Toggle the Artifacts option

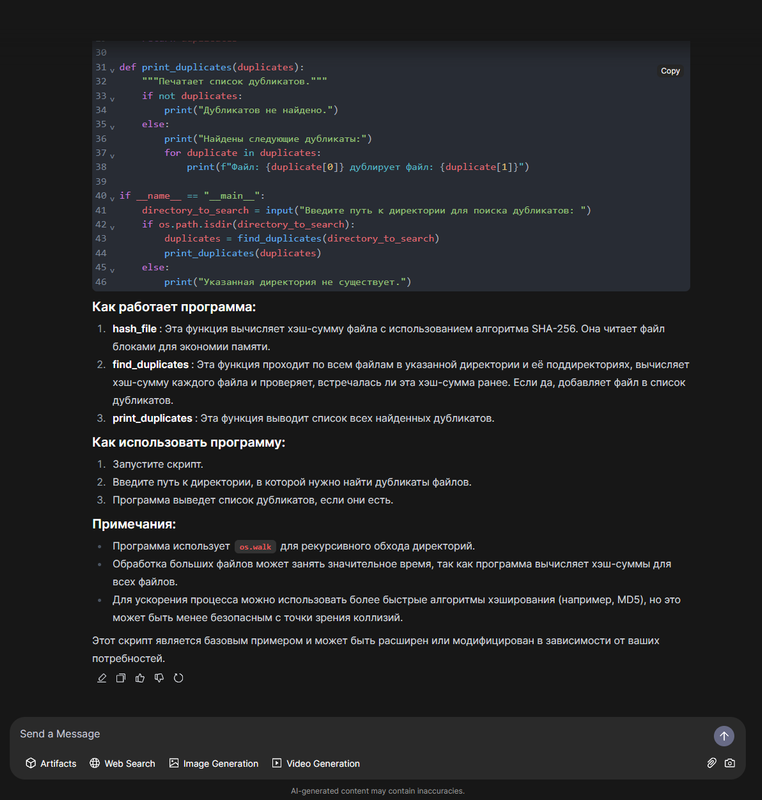coord(51,763)
